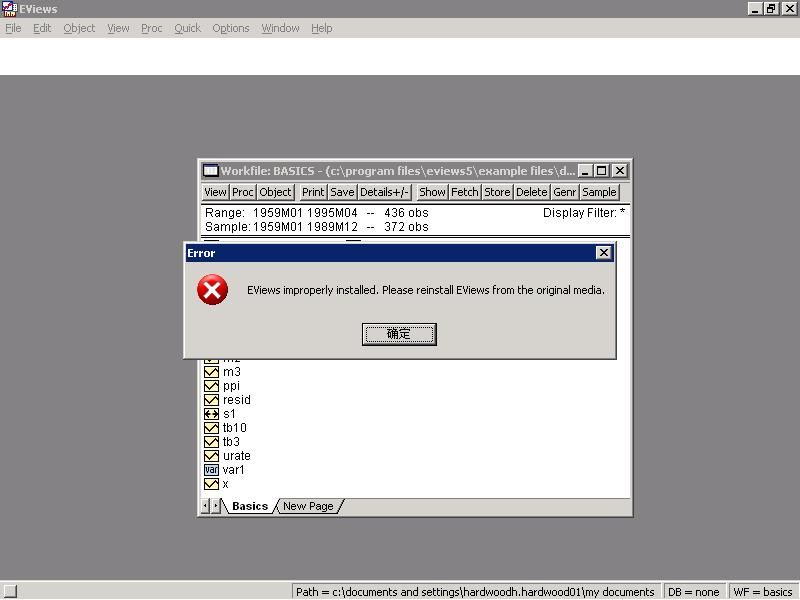Click the Store button
This screenshot has height=600, width=800.
point(497,192)
